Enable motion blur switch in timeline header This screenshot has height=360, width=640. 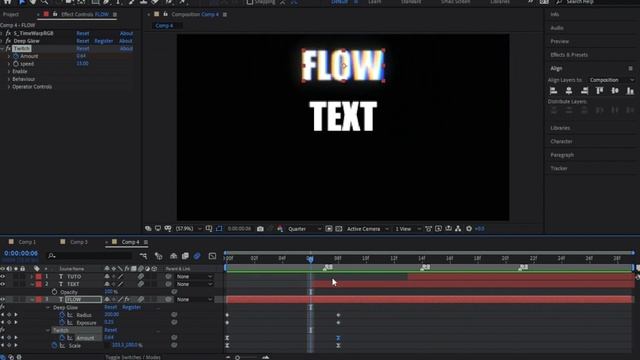pyautogui.click(x=197, y=256)
